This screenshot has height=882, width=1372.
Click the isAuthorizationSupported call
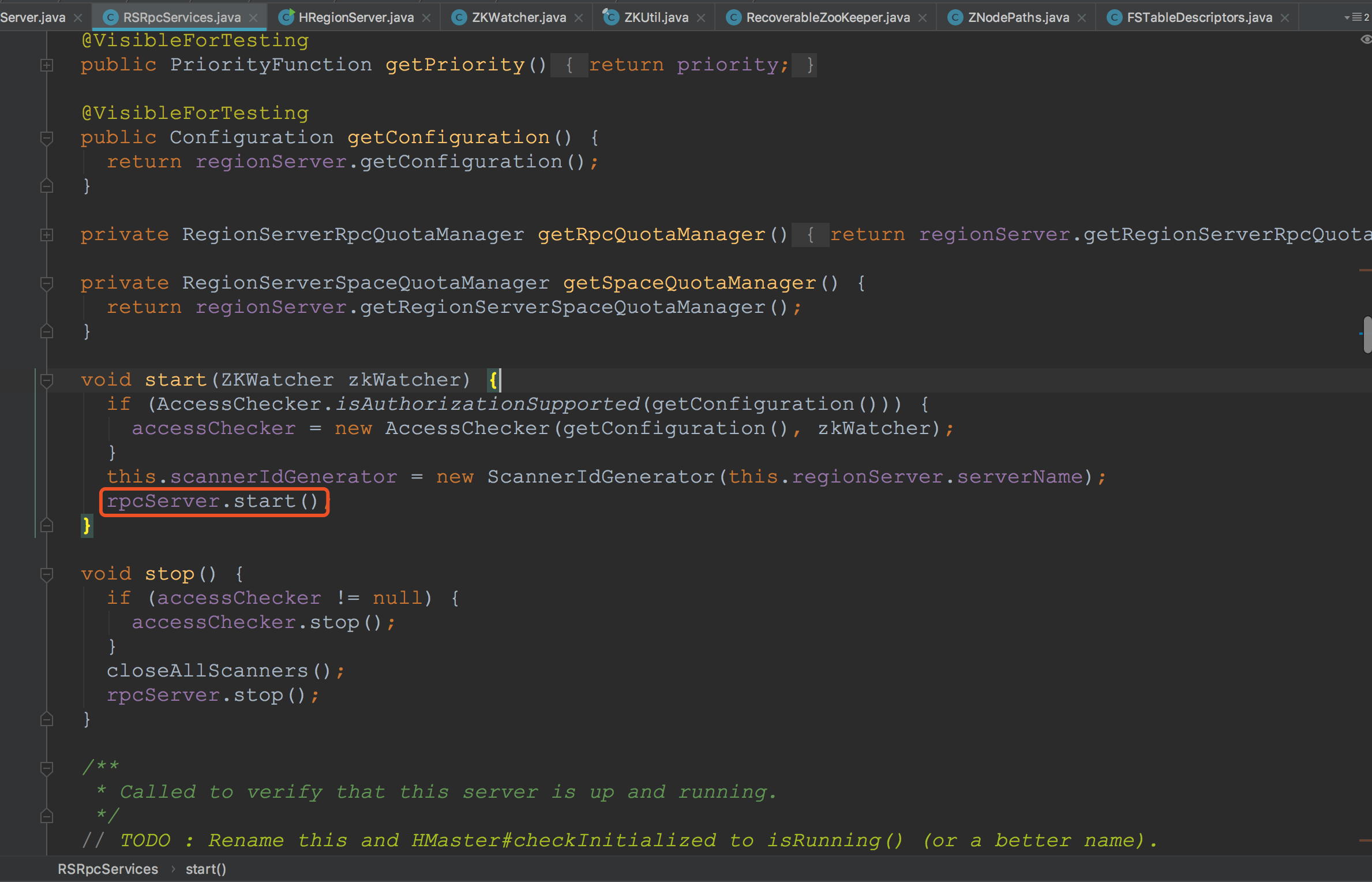(x=488, y=404)
